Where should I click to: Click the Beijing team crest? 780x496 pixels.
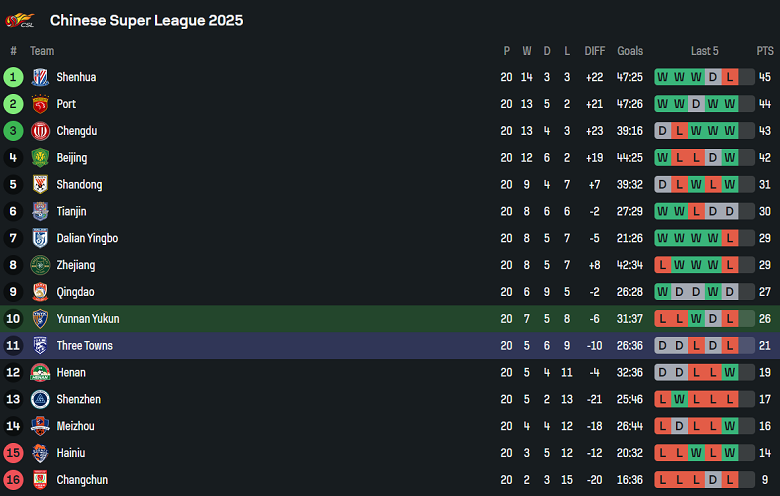(40, 158)
